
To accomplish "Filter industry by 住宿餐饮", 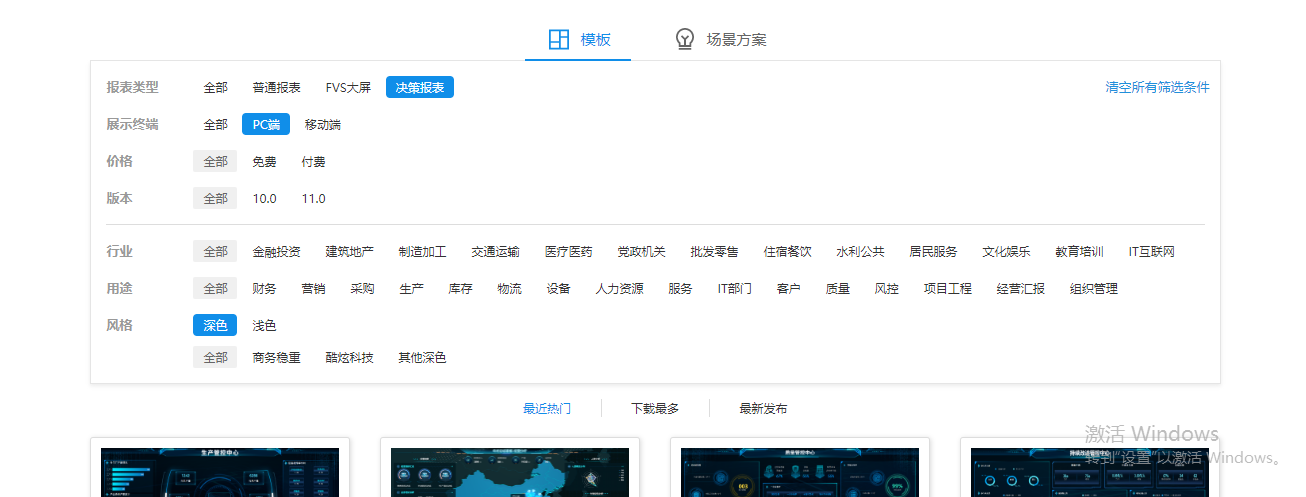I will pyautogui.click(x=787, y=251).
